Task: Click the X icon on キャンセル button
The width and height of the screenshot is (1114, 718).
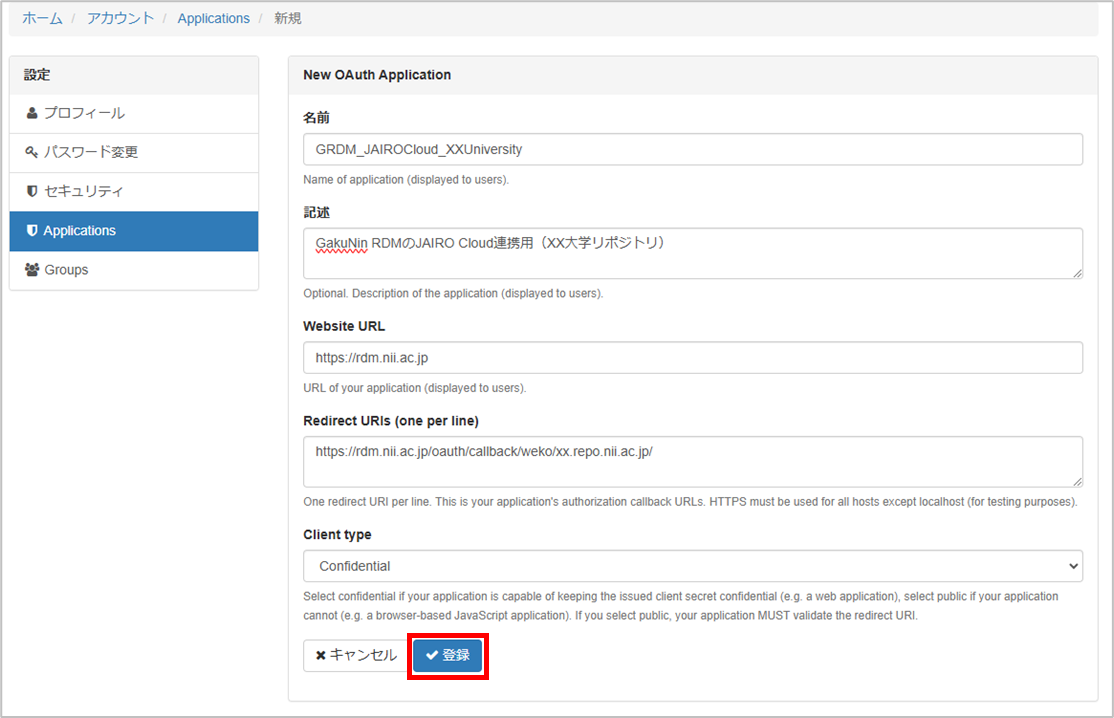Action: coord(321,656)
